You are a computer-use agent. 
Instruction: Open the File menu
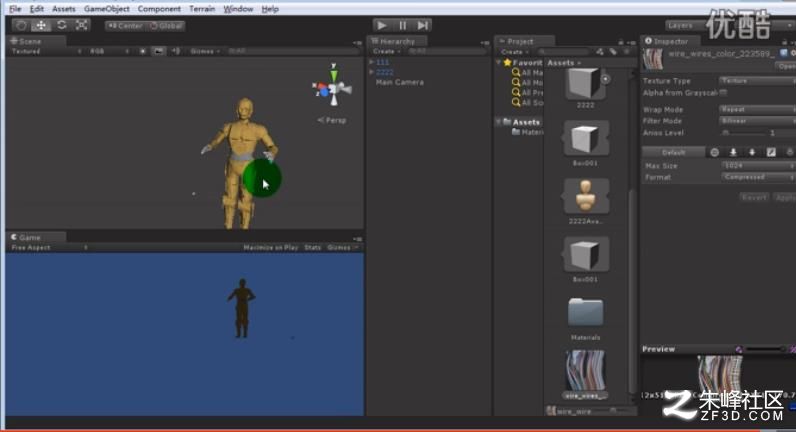pos(15,9)
